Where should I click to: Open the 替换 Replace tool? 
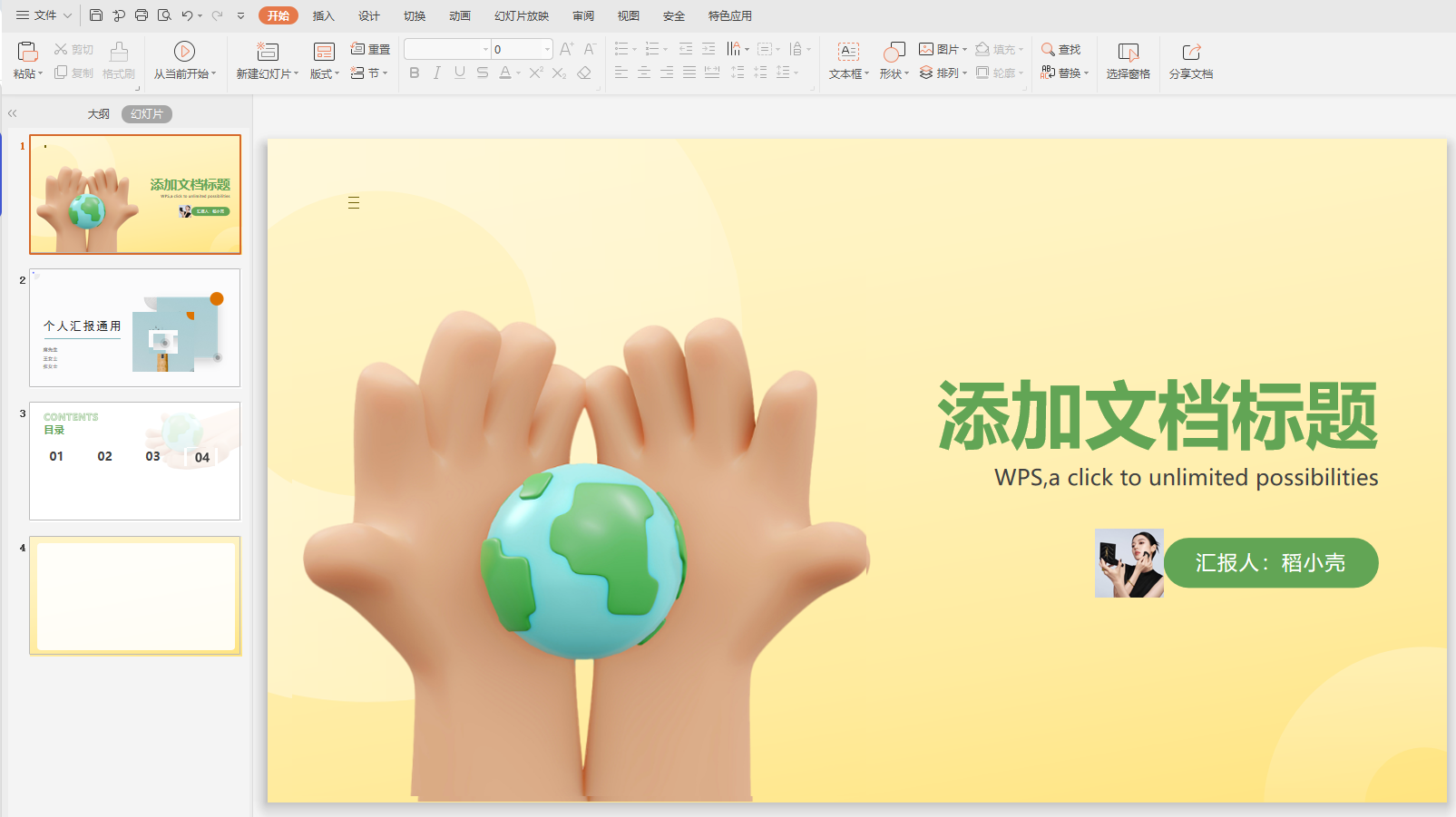click(1063, 73)
